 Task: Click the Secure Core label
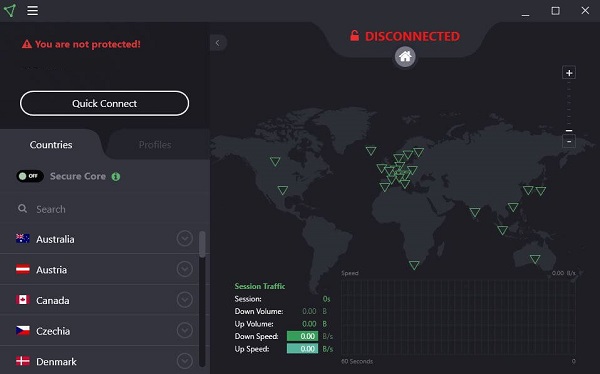78,176
